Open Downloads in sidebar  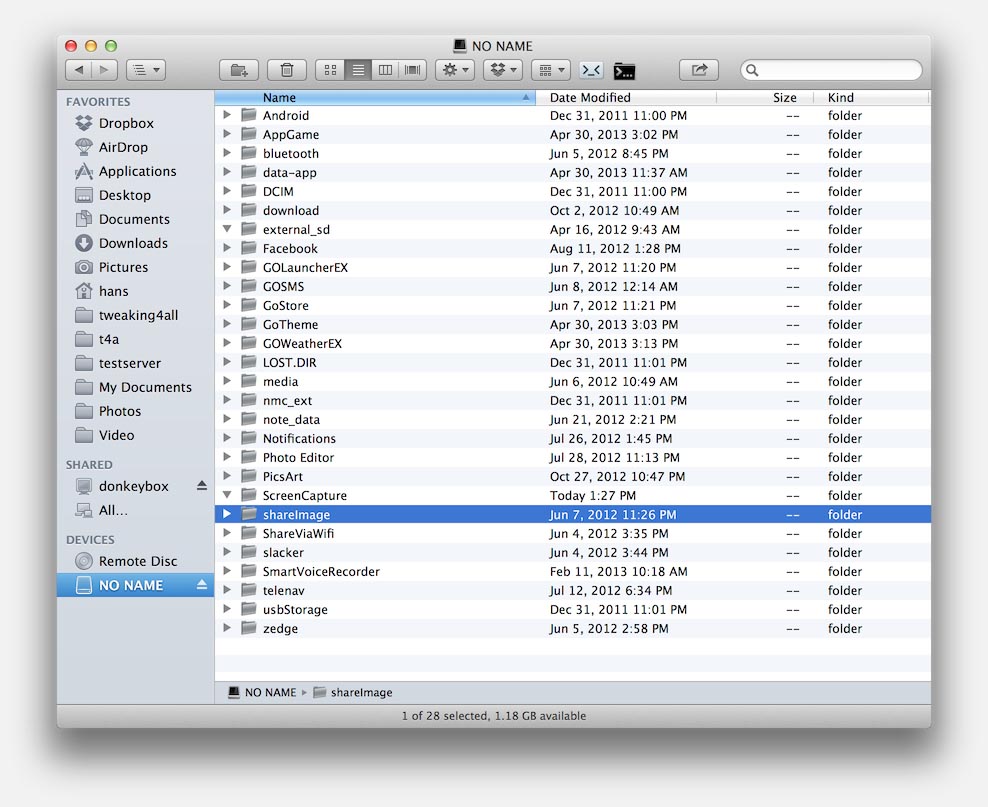(133, 243)
